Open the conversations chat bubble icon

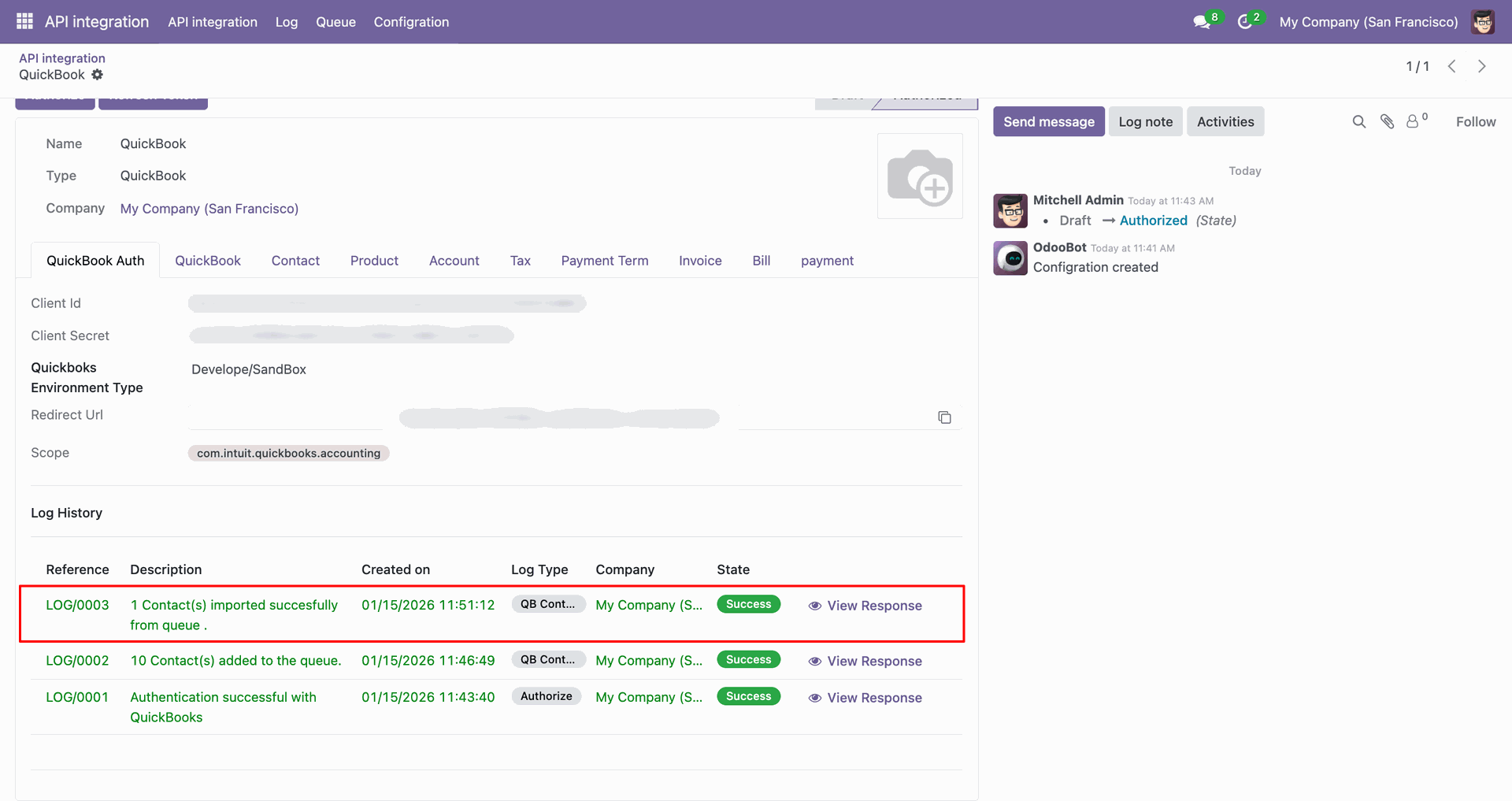coord(1202,22)
